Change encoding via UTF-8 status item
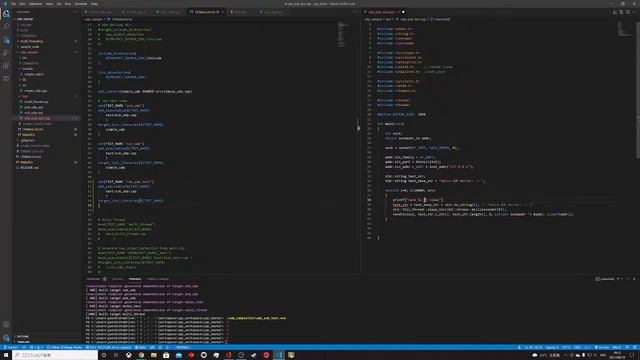This screenshot has width=640, height=360. point(566,347)
